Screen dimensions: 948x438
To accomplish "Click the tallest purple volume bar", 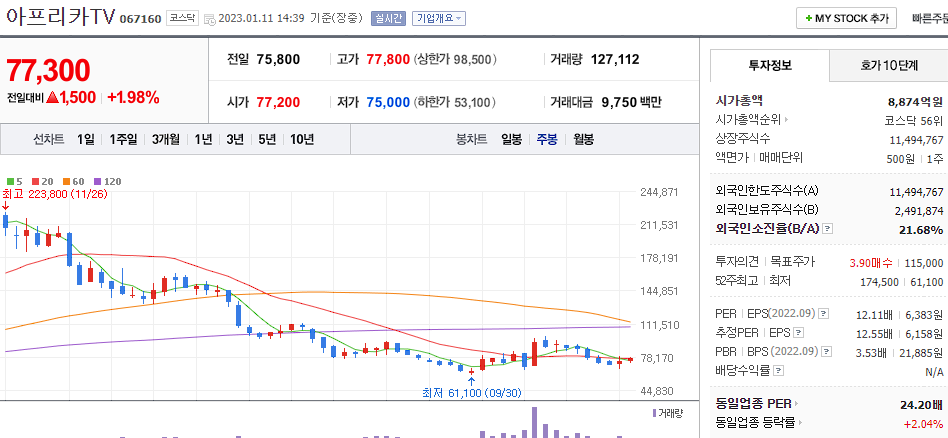I will (x=534, y=422).
